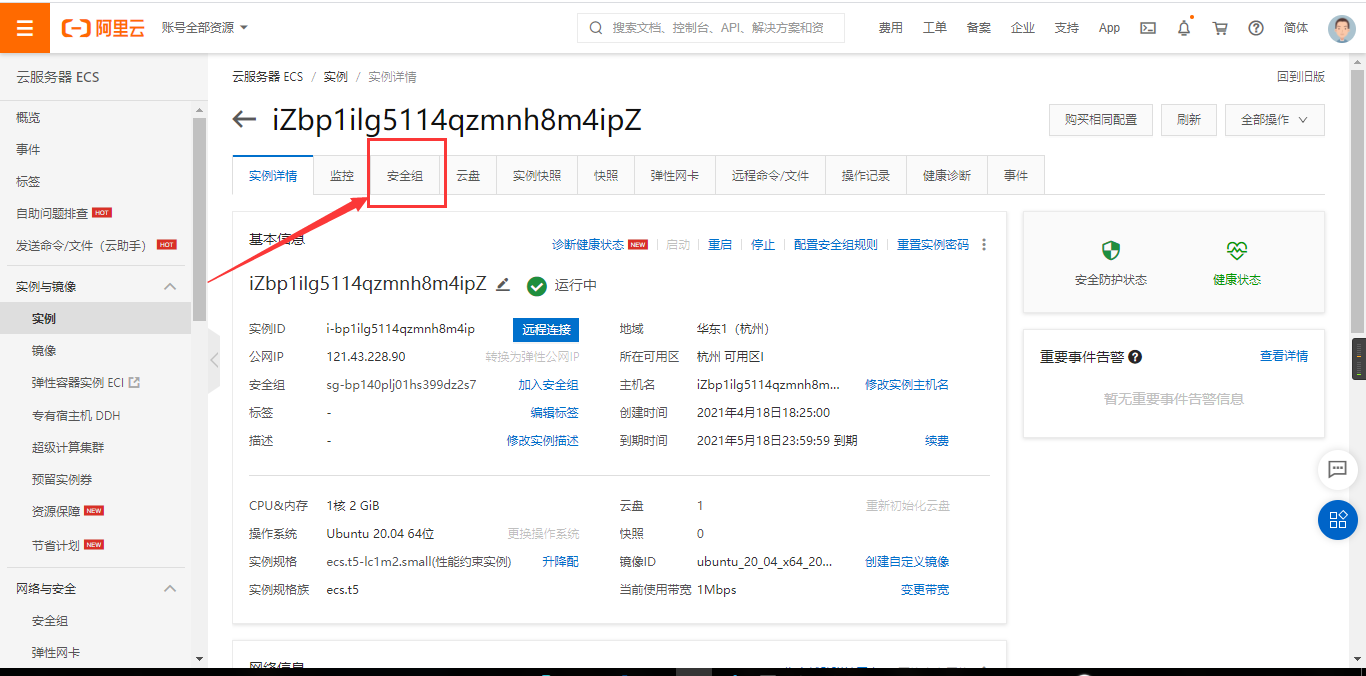The width and height of the screenshot is (1366, 676).
Task: Open the 健康诊断 tab
Action: coord(947,175)
